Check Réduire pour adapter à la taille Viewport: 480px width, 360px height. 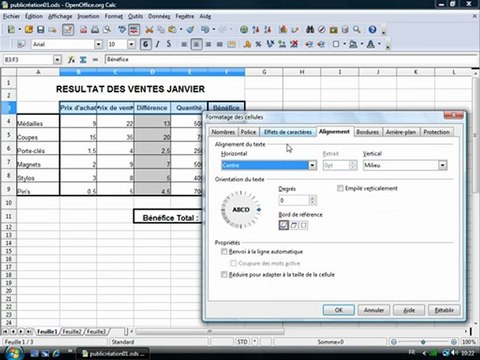pyautogui.click(x=224, y=274)
